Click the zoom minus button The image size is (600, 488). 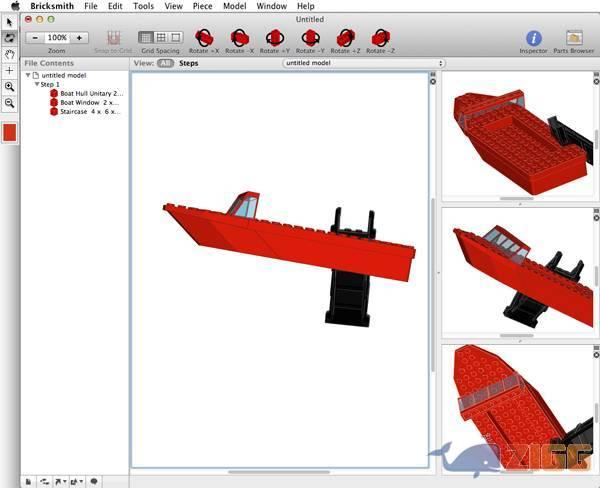tap(35, 38)
